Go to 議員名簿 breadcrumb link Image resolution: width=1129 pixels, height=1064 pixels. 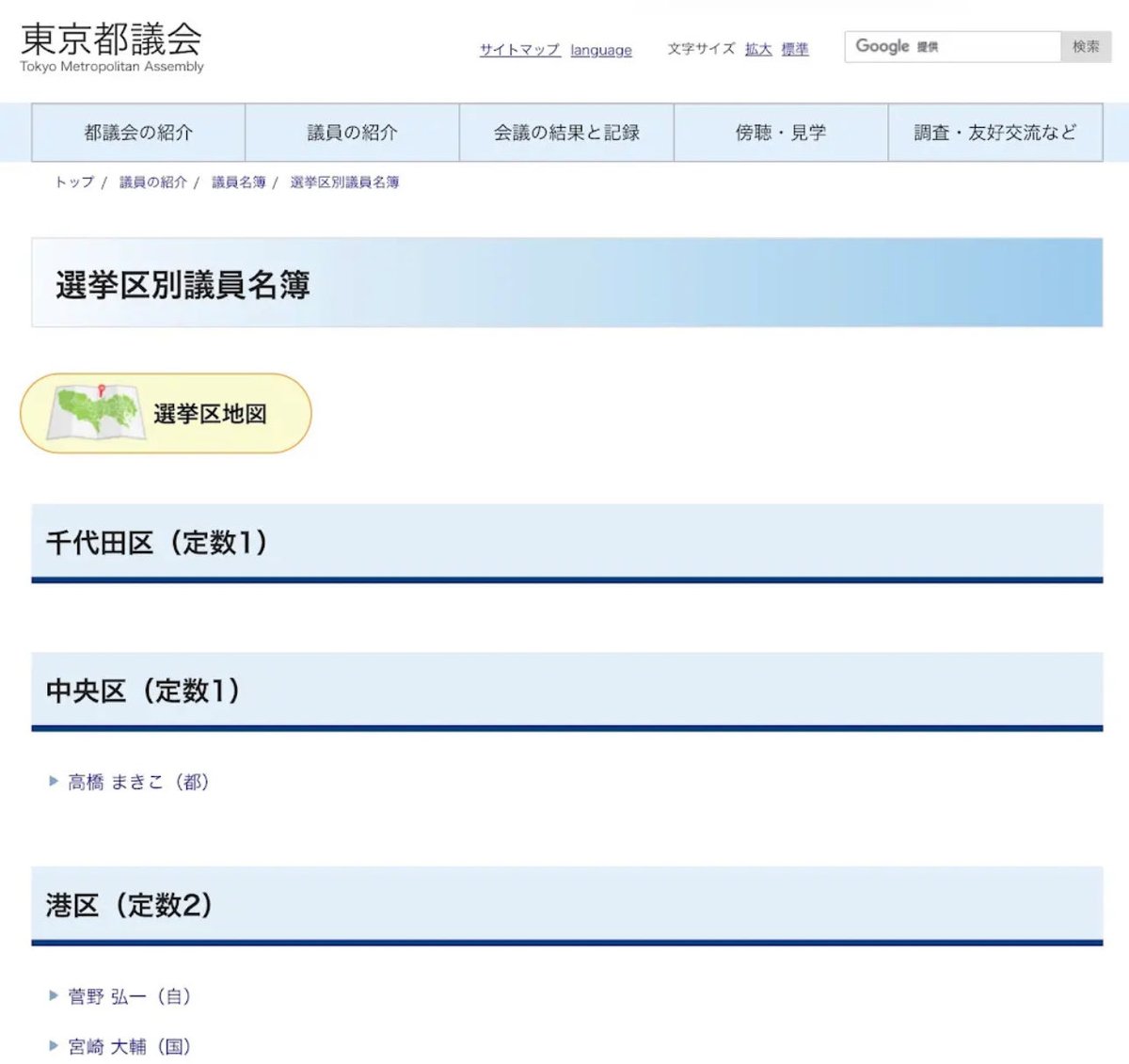point(239,183)
